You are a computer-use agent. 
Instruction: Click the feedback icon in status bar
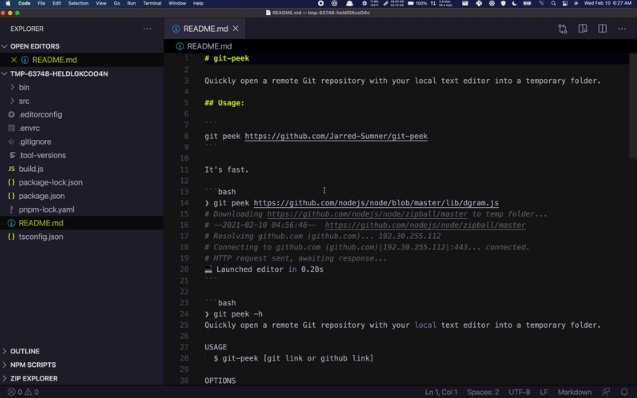pos(606,392)
